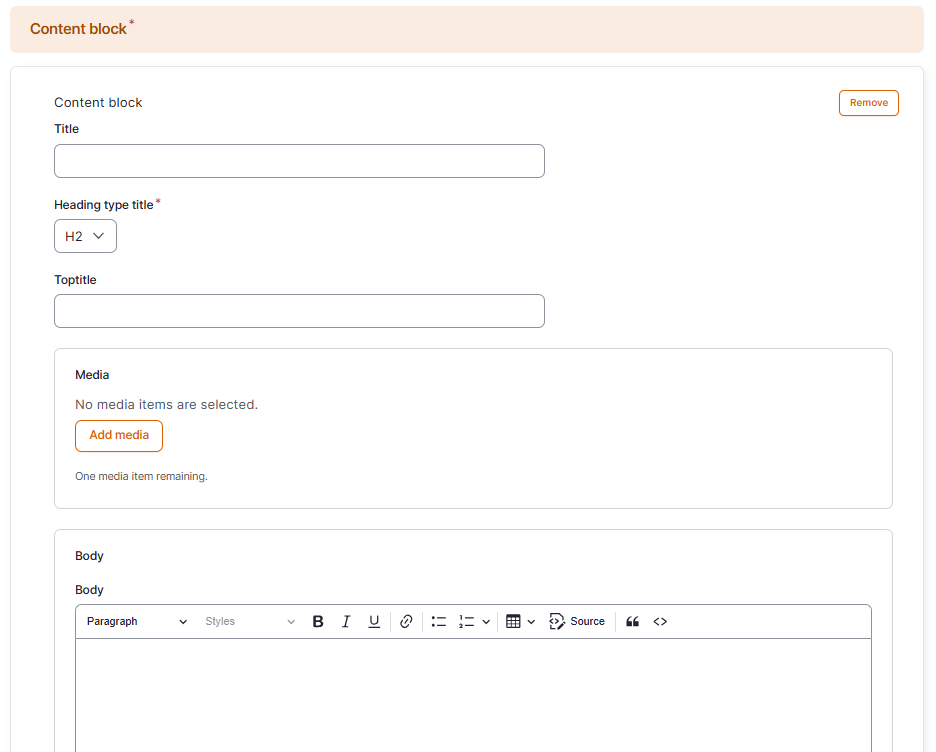The image size is (936, 752).
Task: Click the Content block section header
Action: pos(467,29)
